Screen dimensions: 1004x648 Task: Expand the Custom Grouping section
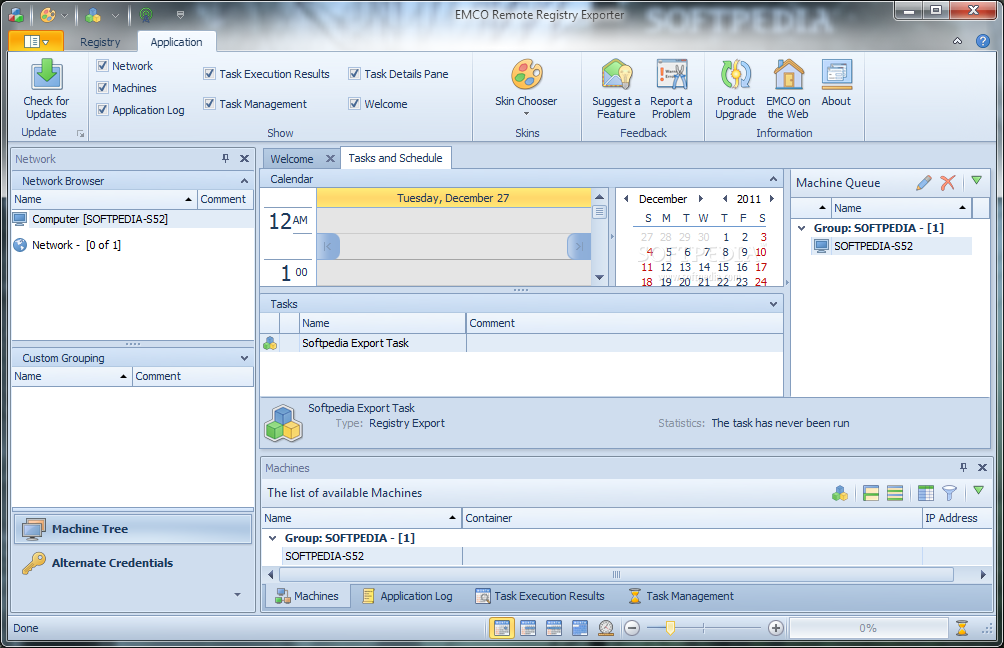tap(244, 358)
